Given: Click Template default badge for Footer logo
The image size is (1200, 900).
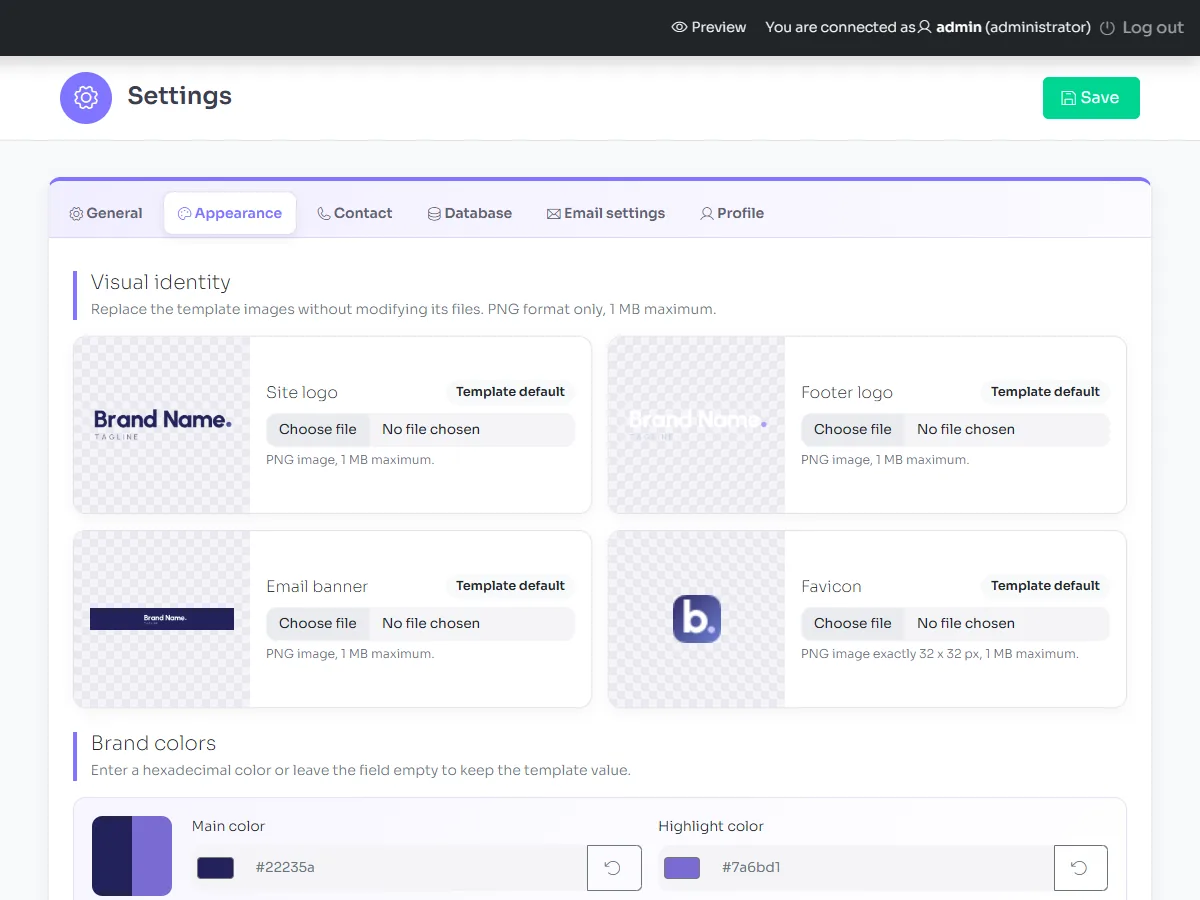Looking at the screenshot, I should [x=1045, y=392].
